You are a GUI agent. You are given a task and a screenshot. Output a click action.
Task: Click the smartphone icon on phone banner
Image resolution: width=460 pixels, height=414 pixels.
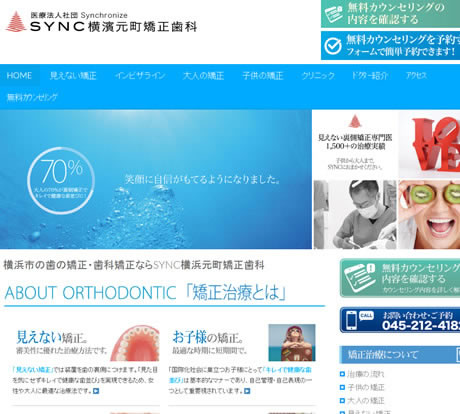[351, 320]
